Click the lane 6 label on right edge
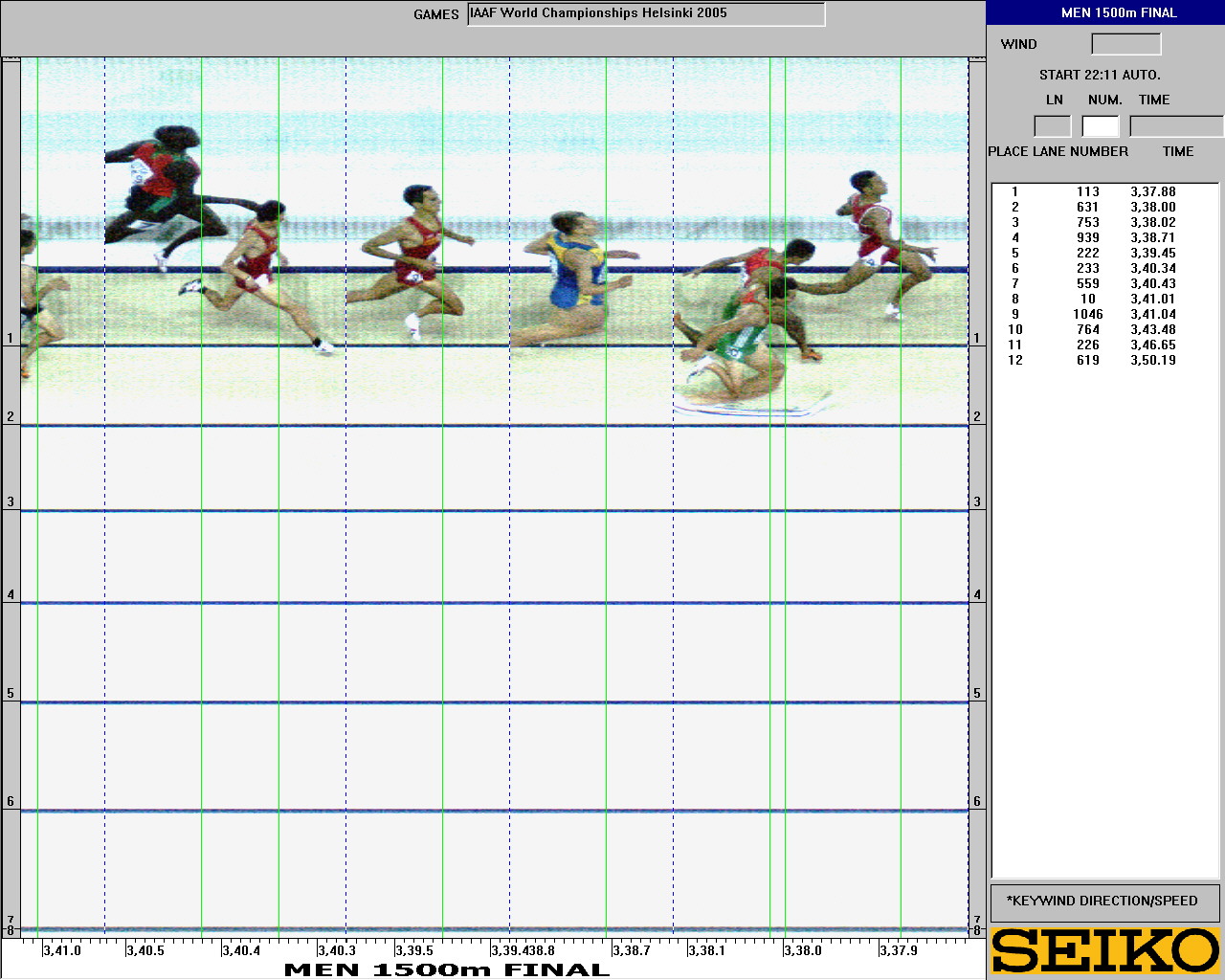Image resolution: width=1225 pixels, height=980 pixels. coord(977,801)
